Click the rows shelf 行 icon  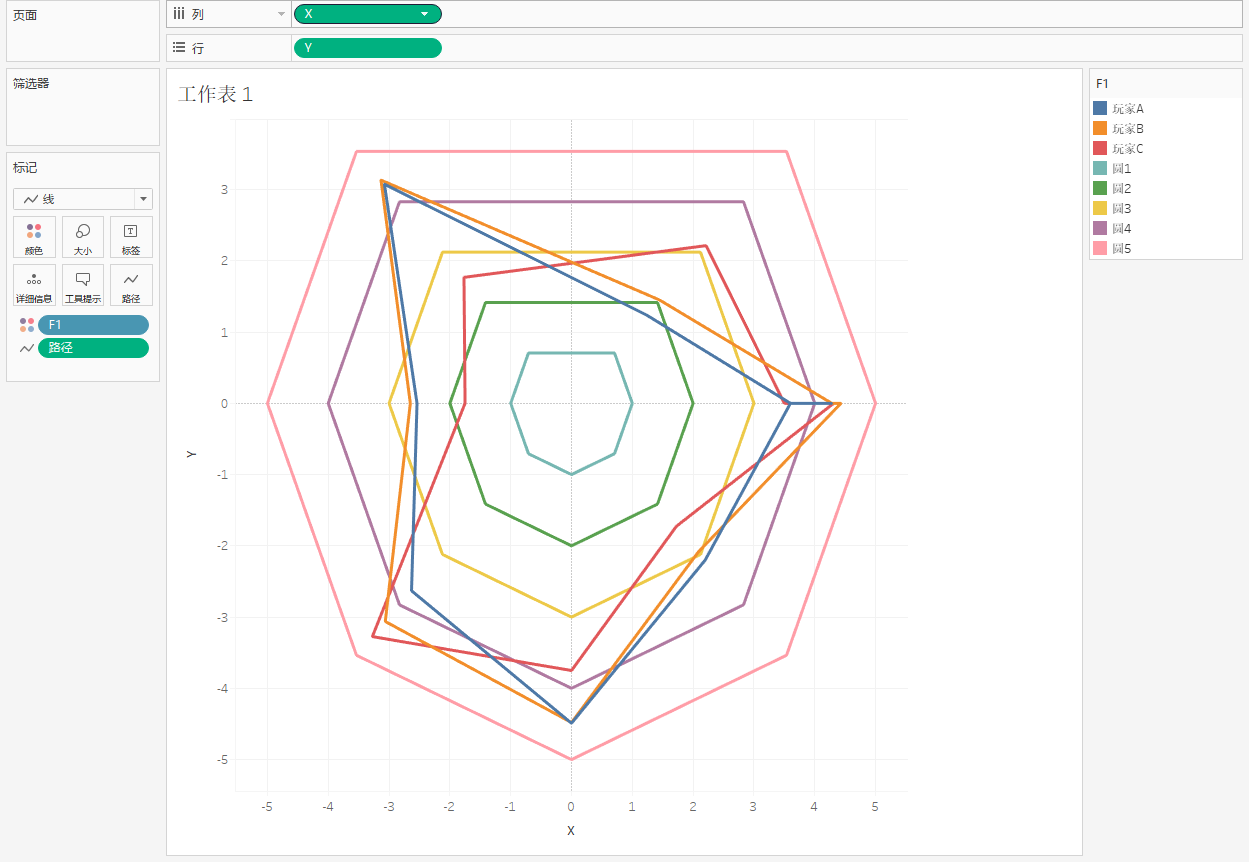pos(179,47)
